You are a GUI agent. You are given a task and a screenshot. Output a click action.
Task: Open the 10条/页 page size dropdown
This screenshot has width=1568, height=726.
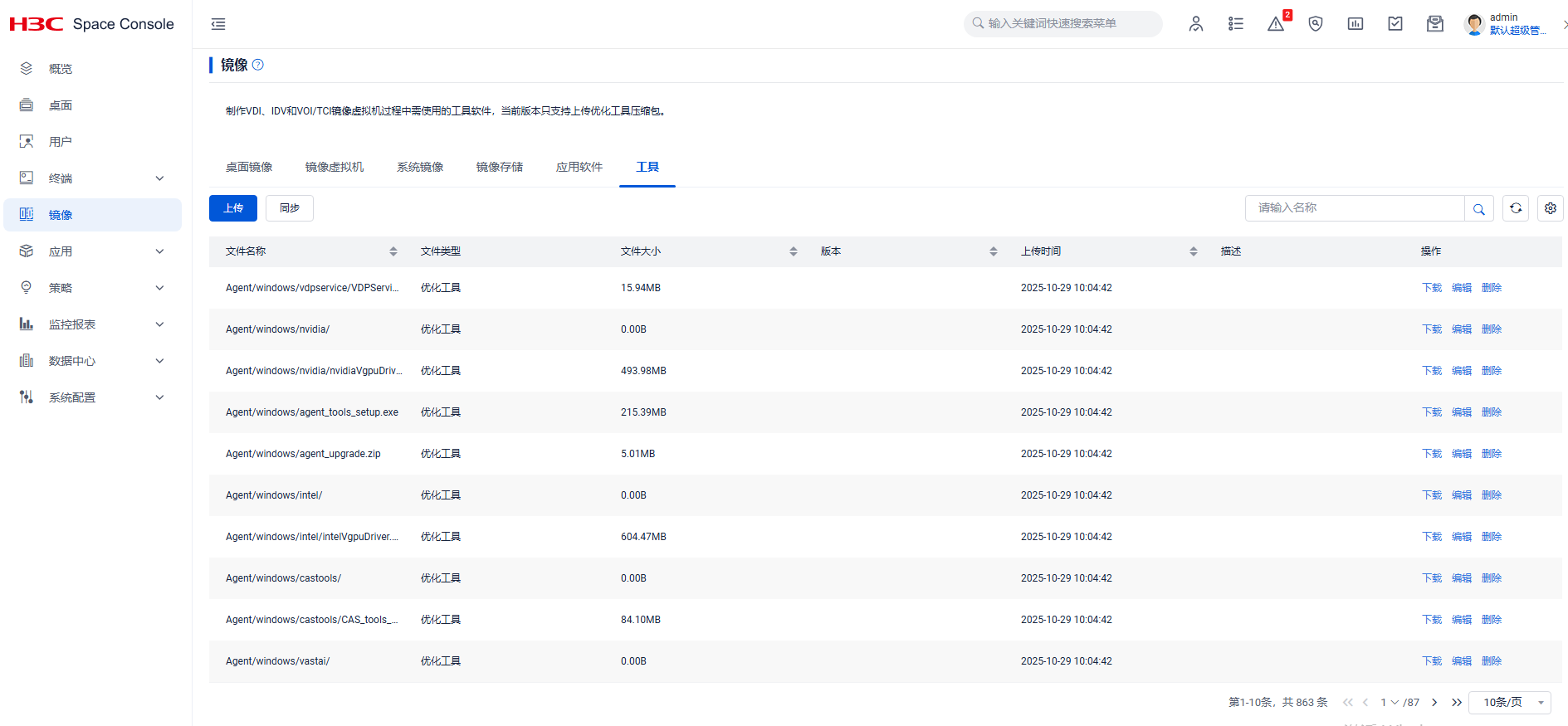1510,703
